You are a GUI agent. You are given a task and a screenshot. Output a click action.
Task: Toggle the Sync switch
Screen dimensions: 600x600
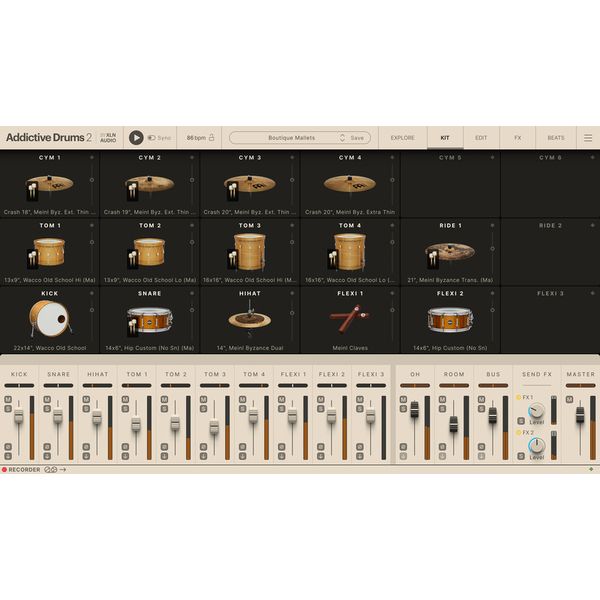tap(152, 138)
